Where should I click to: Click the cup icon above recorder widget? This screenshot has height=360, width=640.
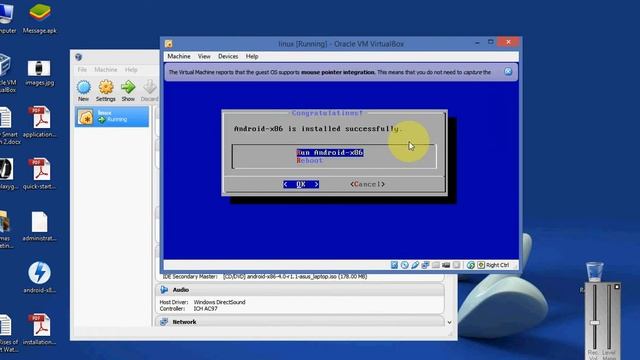(594, 272)
